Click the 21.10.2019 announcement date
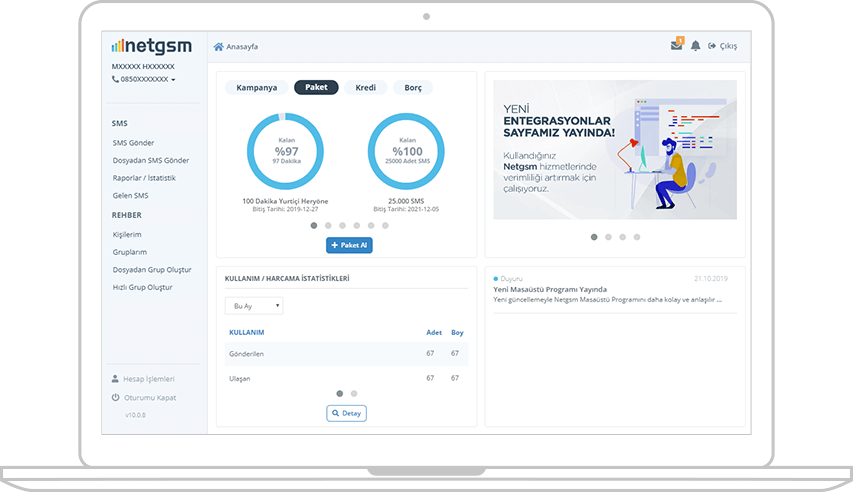Viewport: 853px width, 492px height. pyautogui.click(x=710, y=279)
